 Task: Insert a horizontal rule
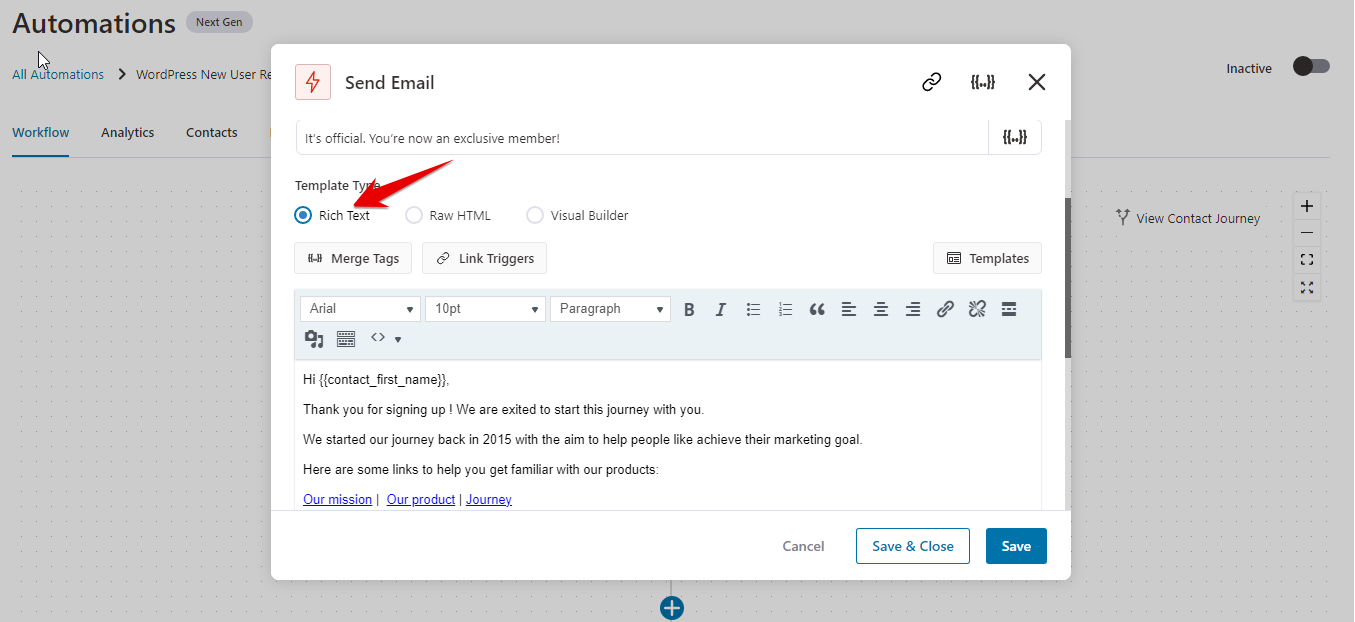[1009, 309]
